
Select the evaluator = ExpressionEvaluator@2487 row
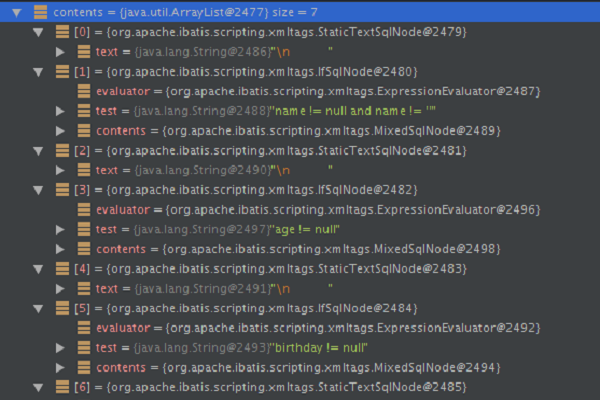[300, 91]
